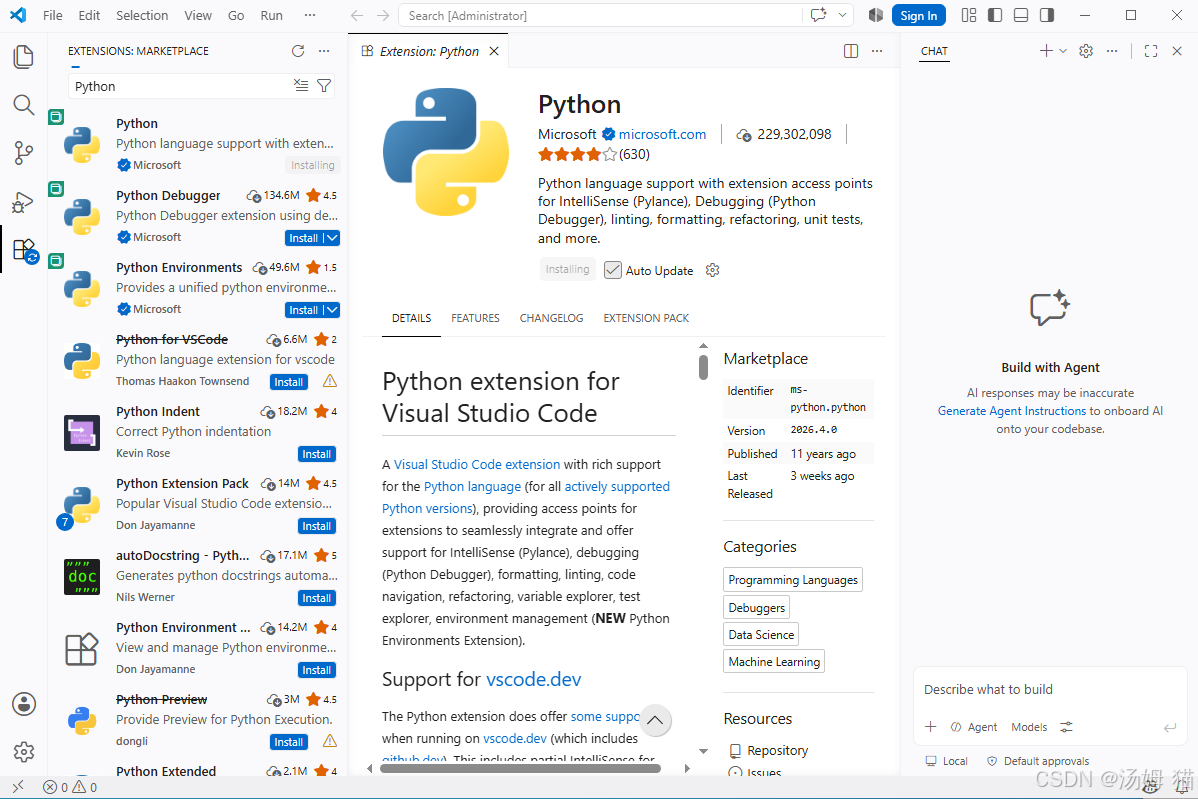Image resolution: width=1198 pixels, height=799 pixels.
Task: Follow the vscode.dev heading link
Action: tap(533, 679)
